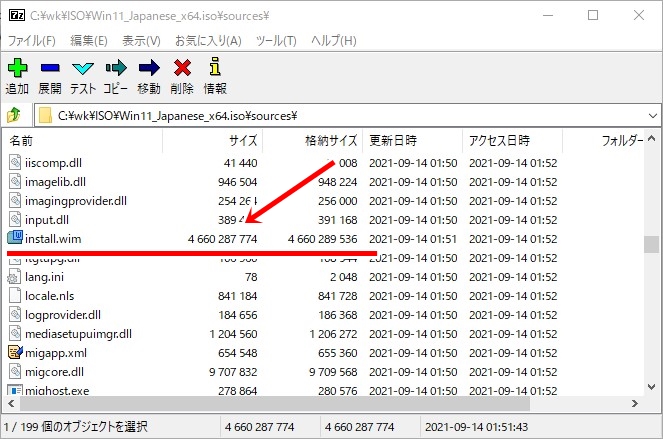Select the lang.ini file name
The height and width of the screenshot is (439, 663).
point(44,277)
